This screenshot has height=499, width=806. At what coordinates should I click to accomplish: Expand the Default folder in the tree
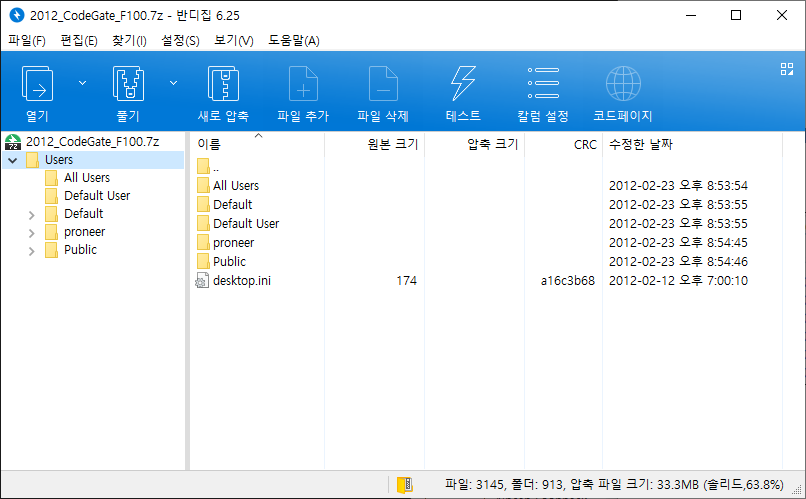point(31,215)
